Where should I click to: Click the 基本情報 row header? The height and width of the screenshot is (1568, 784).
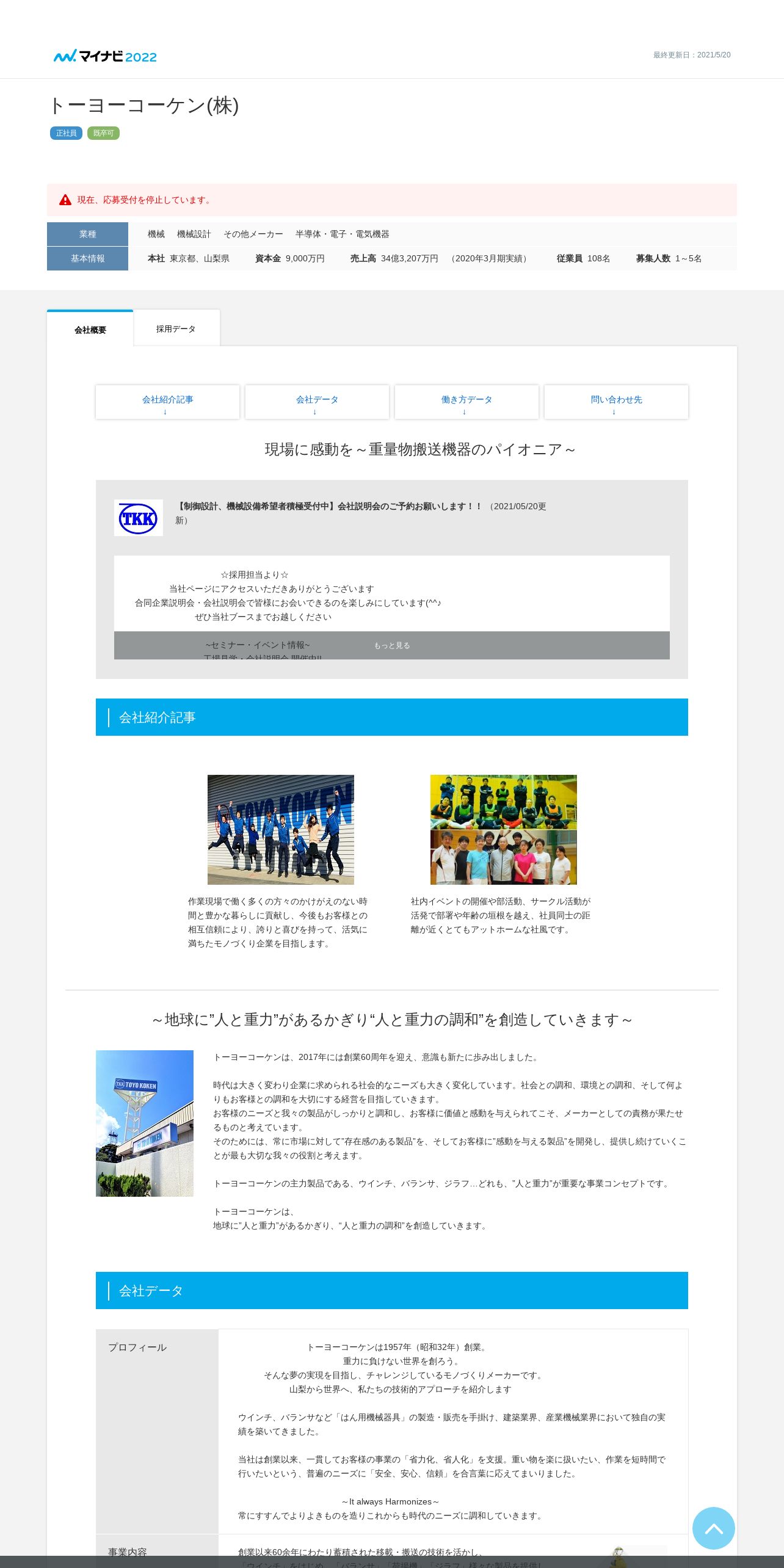pyautogui.click(x=87, y=258)
